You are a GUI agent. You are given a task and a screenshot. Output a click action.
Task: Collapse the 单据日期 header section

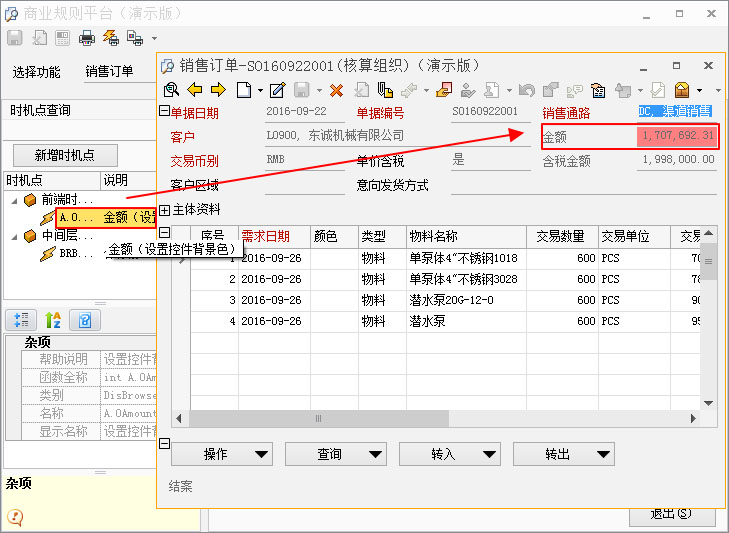[164, 112]
